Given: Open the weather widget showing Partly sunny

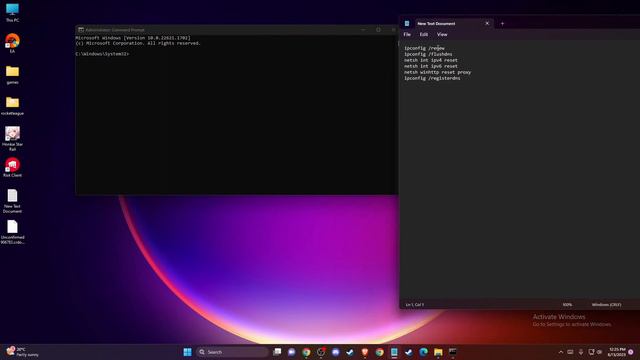Looking at the screenshot, I should (22, 352).
